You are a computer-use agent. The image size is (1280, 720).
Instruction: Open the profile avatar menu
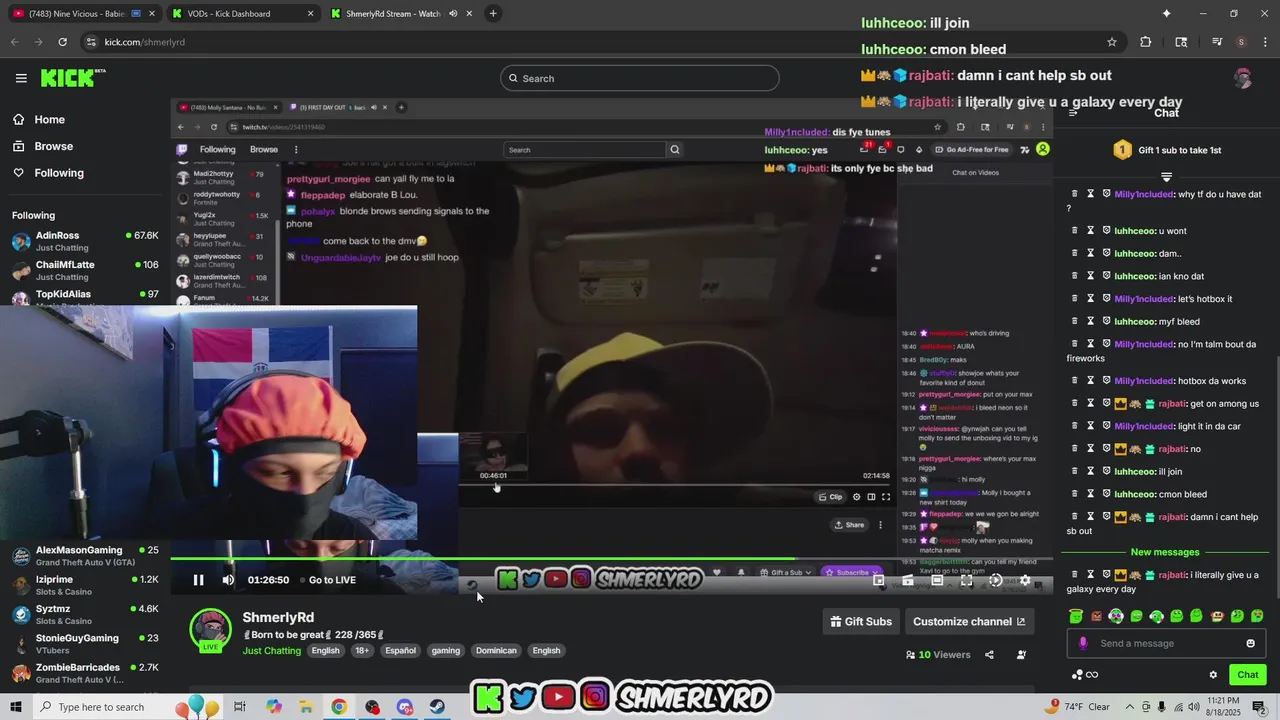click(1243, 78)
